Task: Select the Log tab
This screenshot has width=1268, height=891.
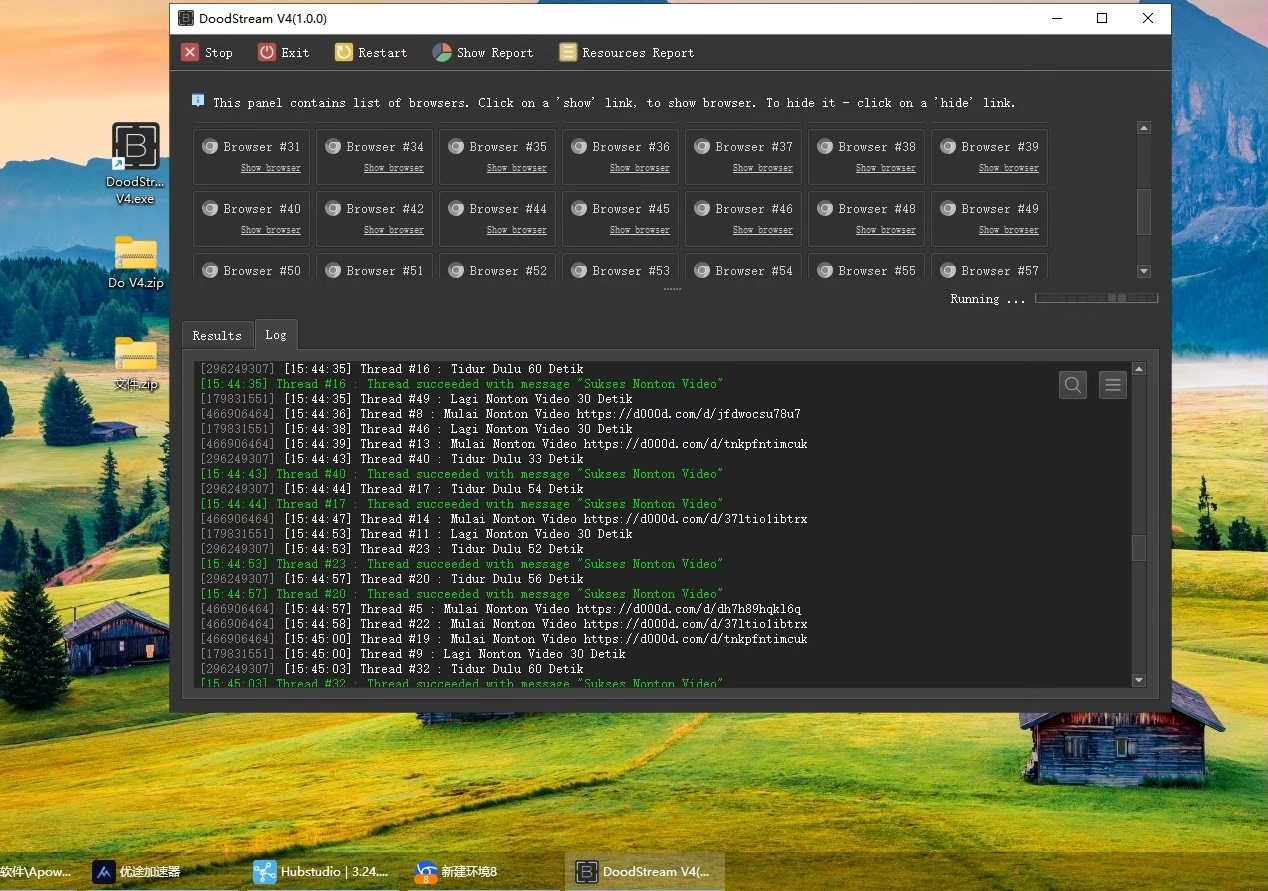Action: coord(276,335)
